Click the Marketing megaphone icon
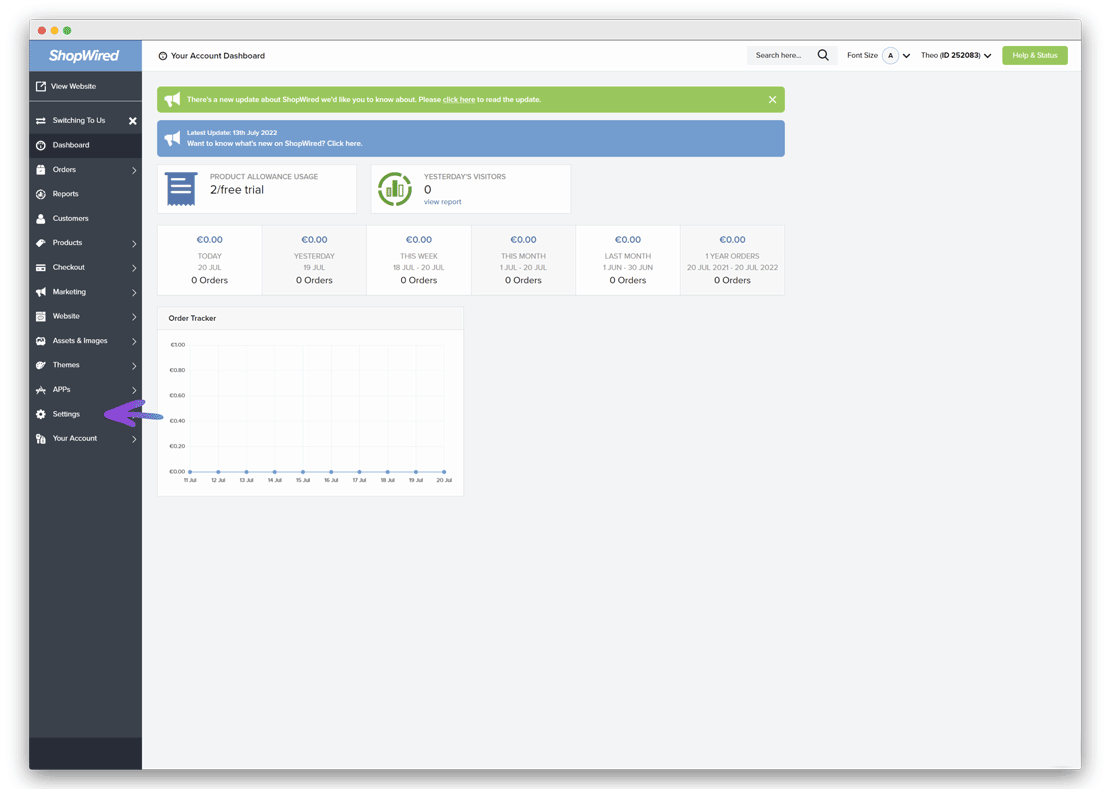 tap(40, 291)
